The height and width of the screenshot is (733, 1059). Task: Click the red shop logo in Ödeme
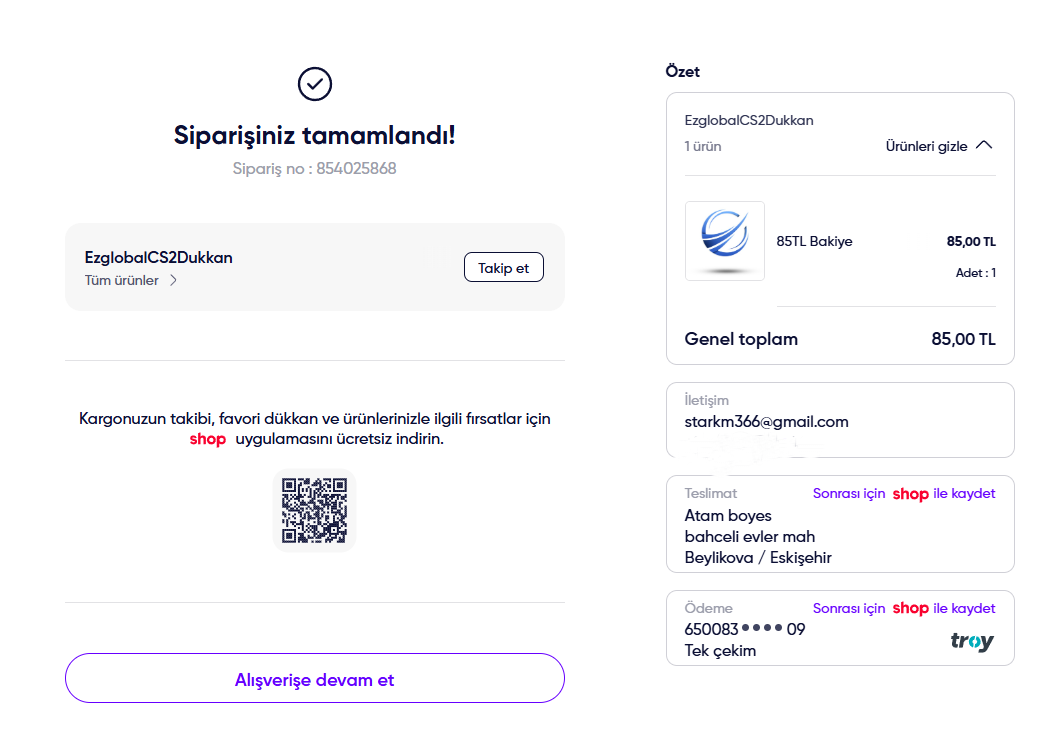click(x=910, y=609)
